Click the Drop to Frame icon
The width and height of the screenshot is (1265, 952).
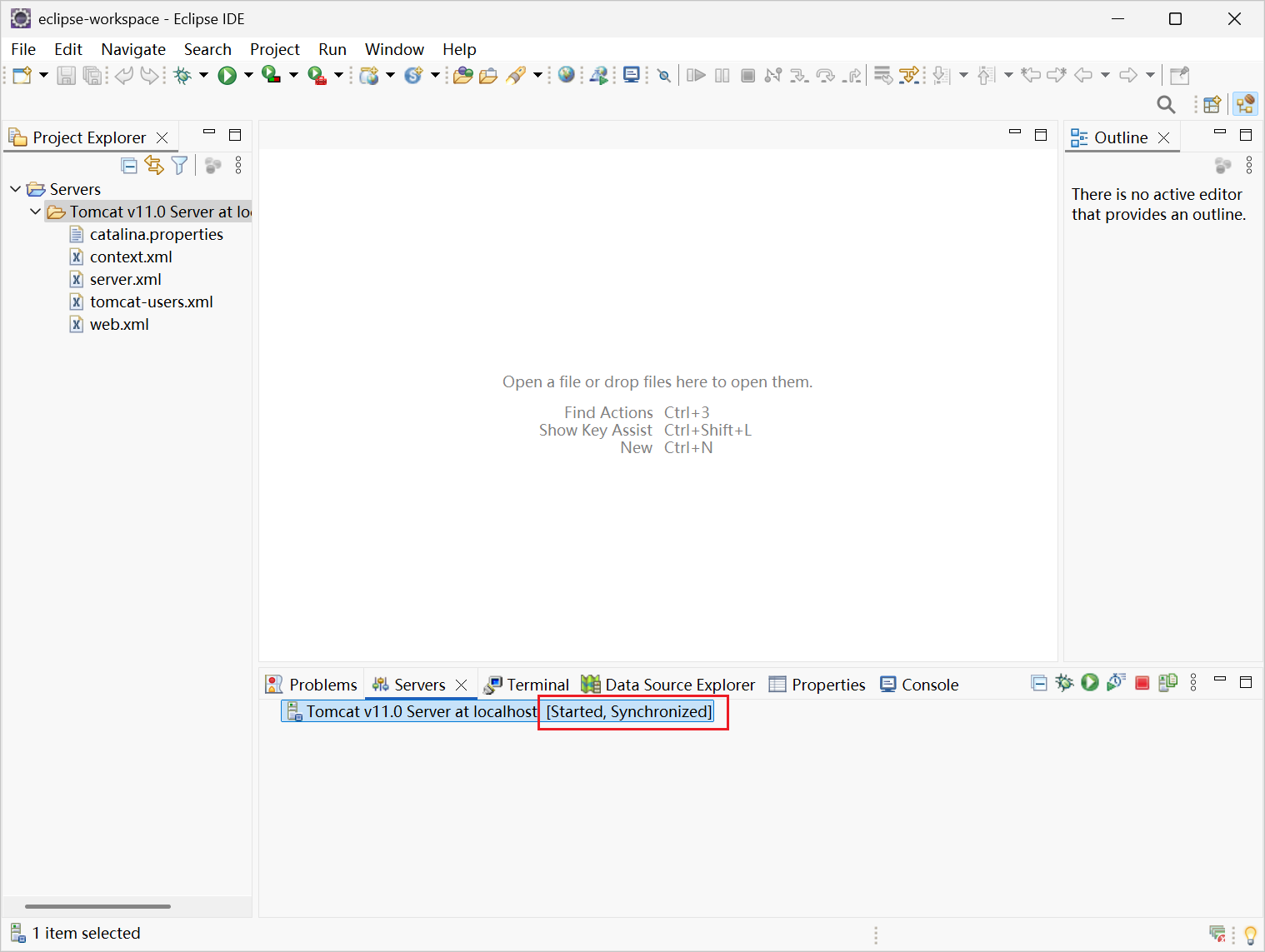[882, 76]
